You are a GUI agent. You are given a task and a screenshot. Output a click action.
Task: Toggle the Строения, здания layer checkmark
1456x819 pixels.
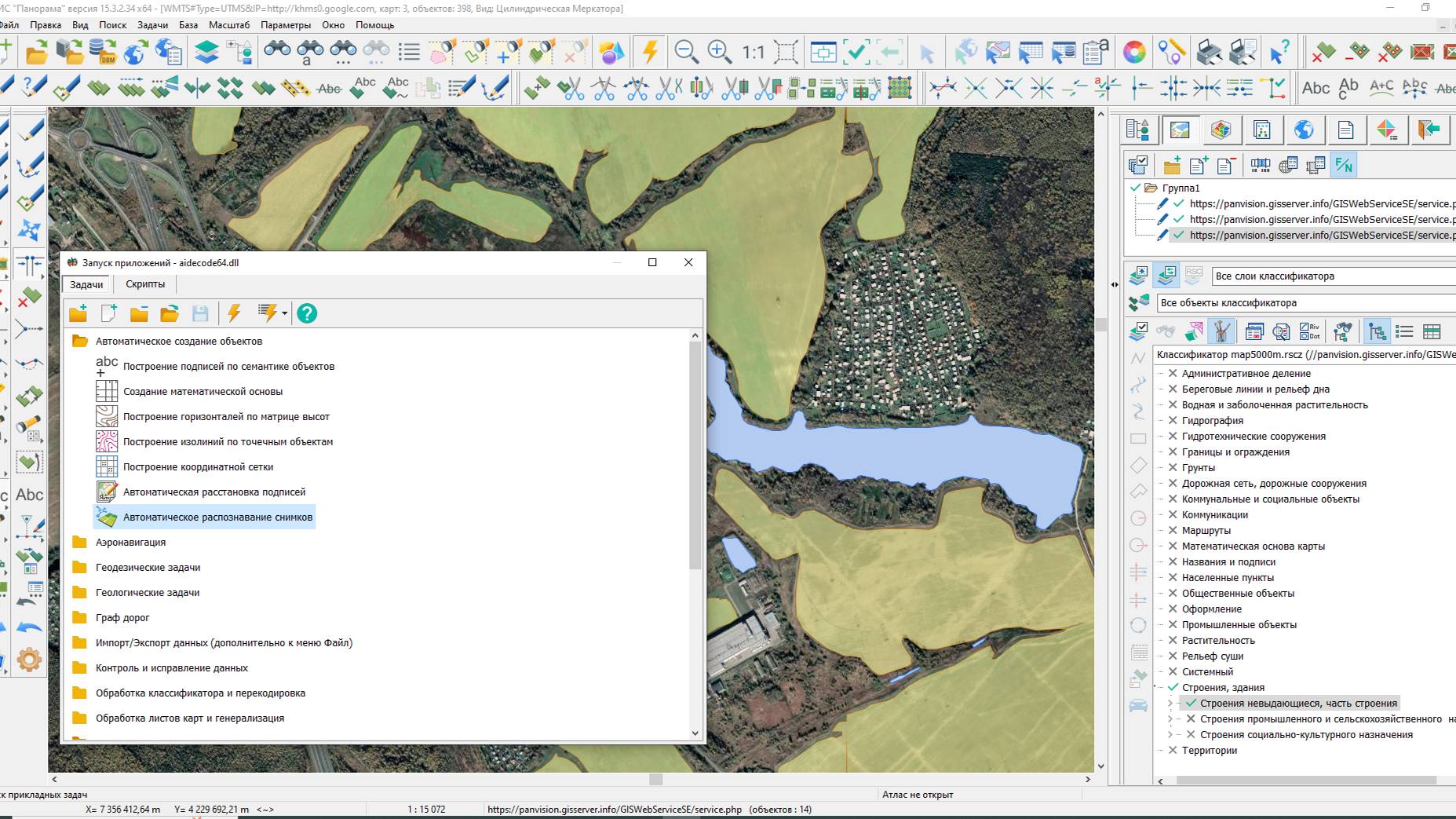click(1173, 687)
